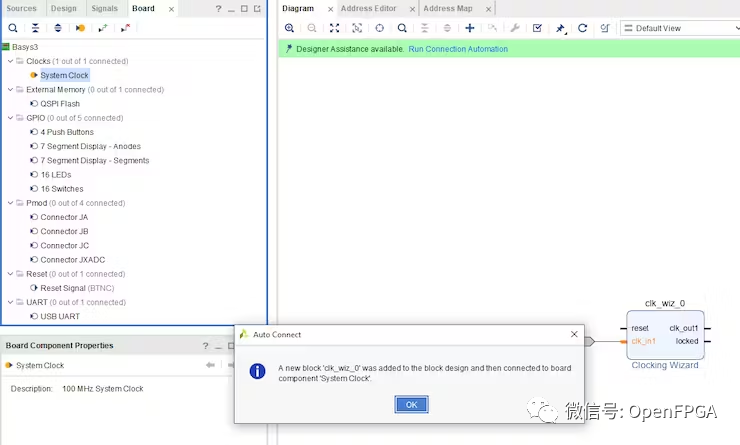Open the Default View dropdown
740x445 pixels.
click(679, 28)
